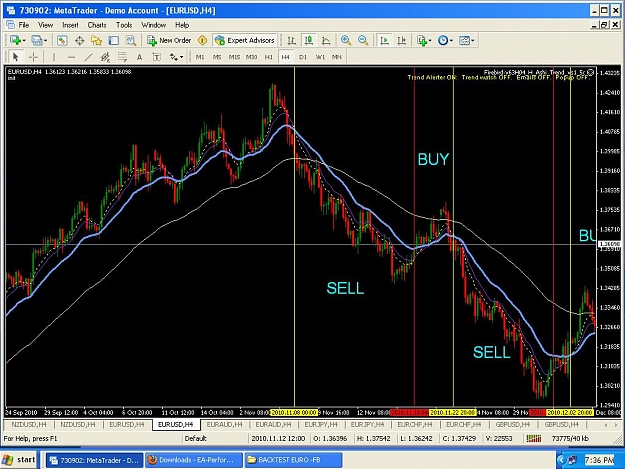Switch chart to M1 timeframe
This screenshot has width=625, height=469.
[200, 57]
